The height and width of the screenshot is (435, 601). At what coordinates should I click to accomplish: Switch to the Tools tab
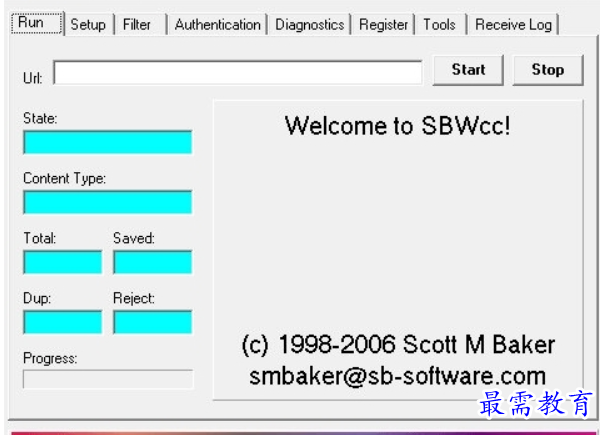(x=440, y=25)
